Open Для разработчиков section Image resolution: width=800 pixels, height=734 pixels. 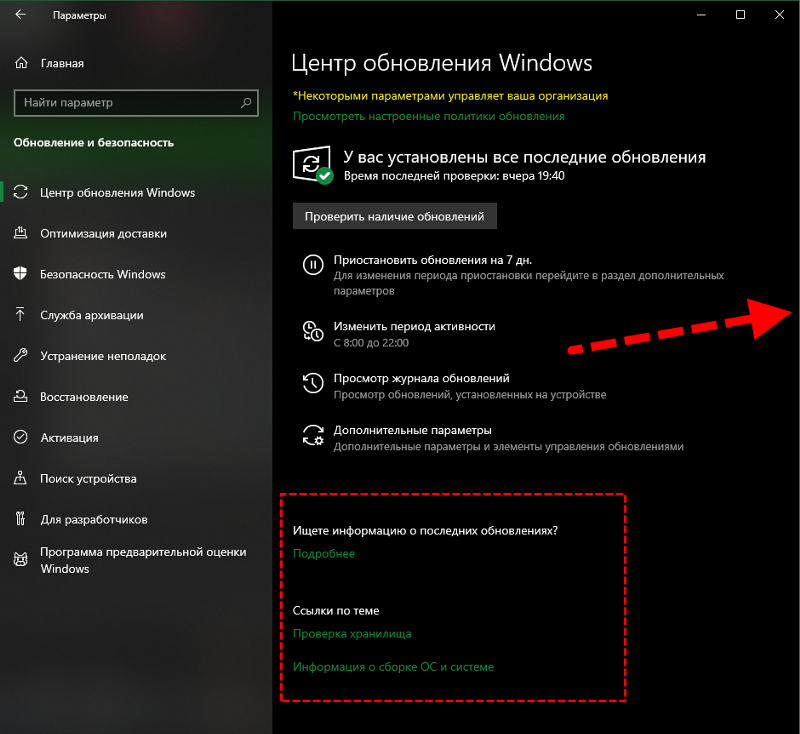94,519
